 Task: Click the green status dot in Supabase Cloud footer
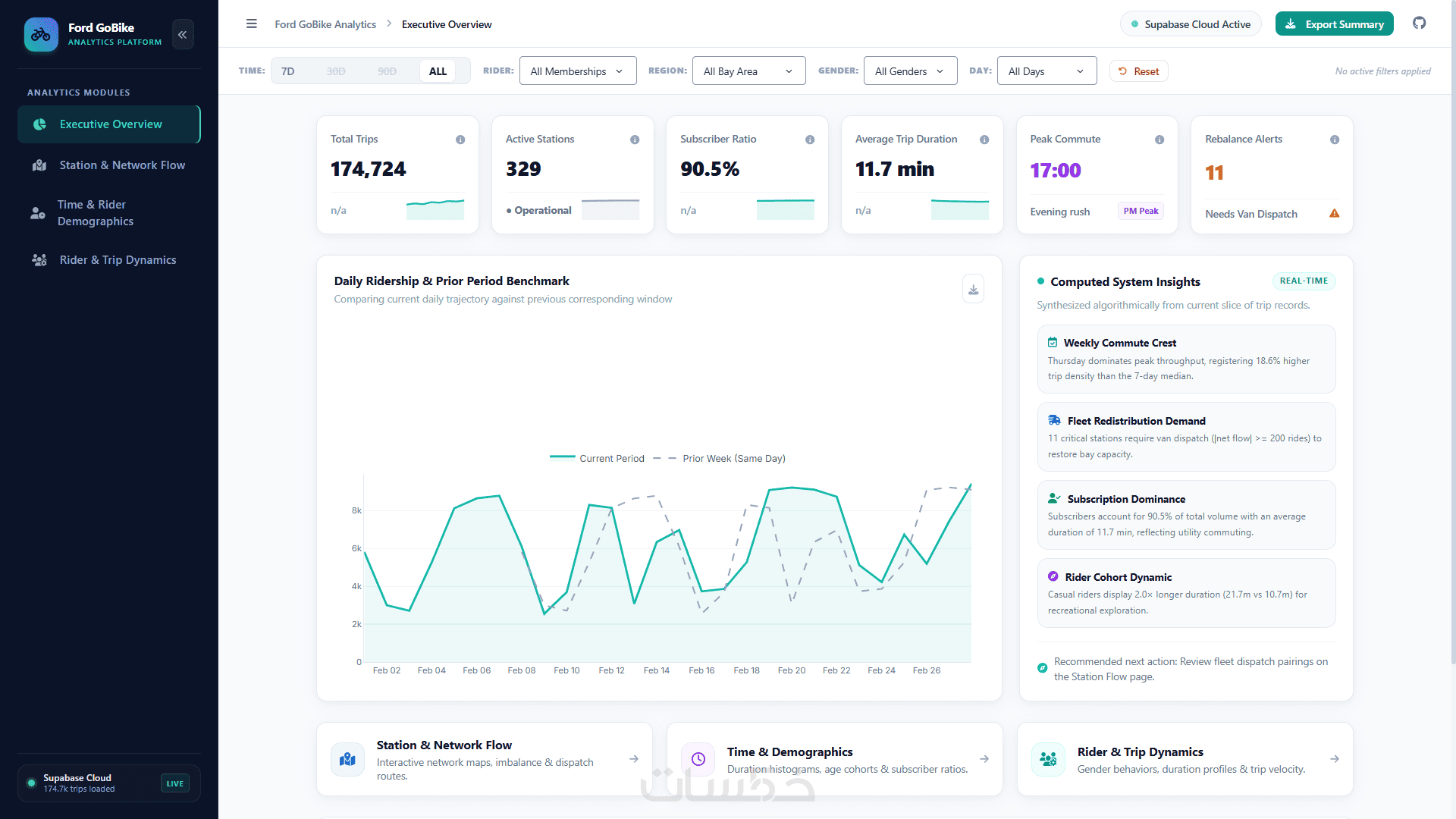(x=31, y=783)
